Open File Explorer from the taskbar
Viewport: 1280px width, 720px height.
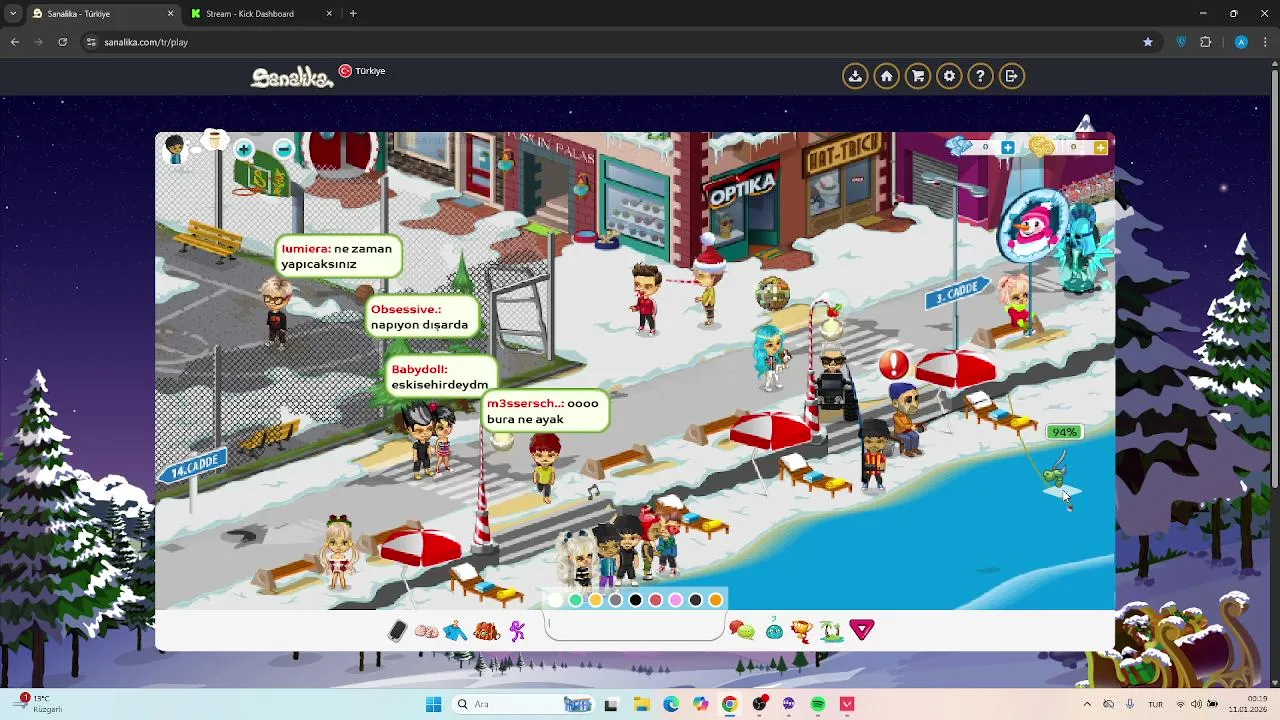pos(640,704)
